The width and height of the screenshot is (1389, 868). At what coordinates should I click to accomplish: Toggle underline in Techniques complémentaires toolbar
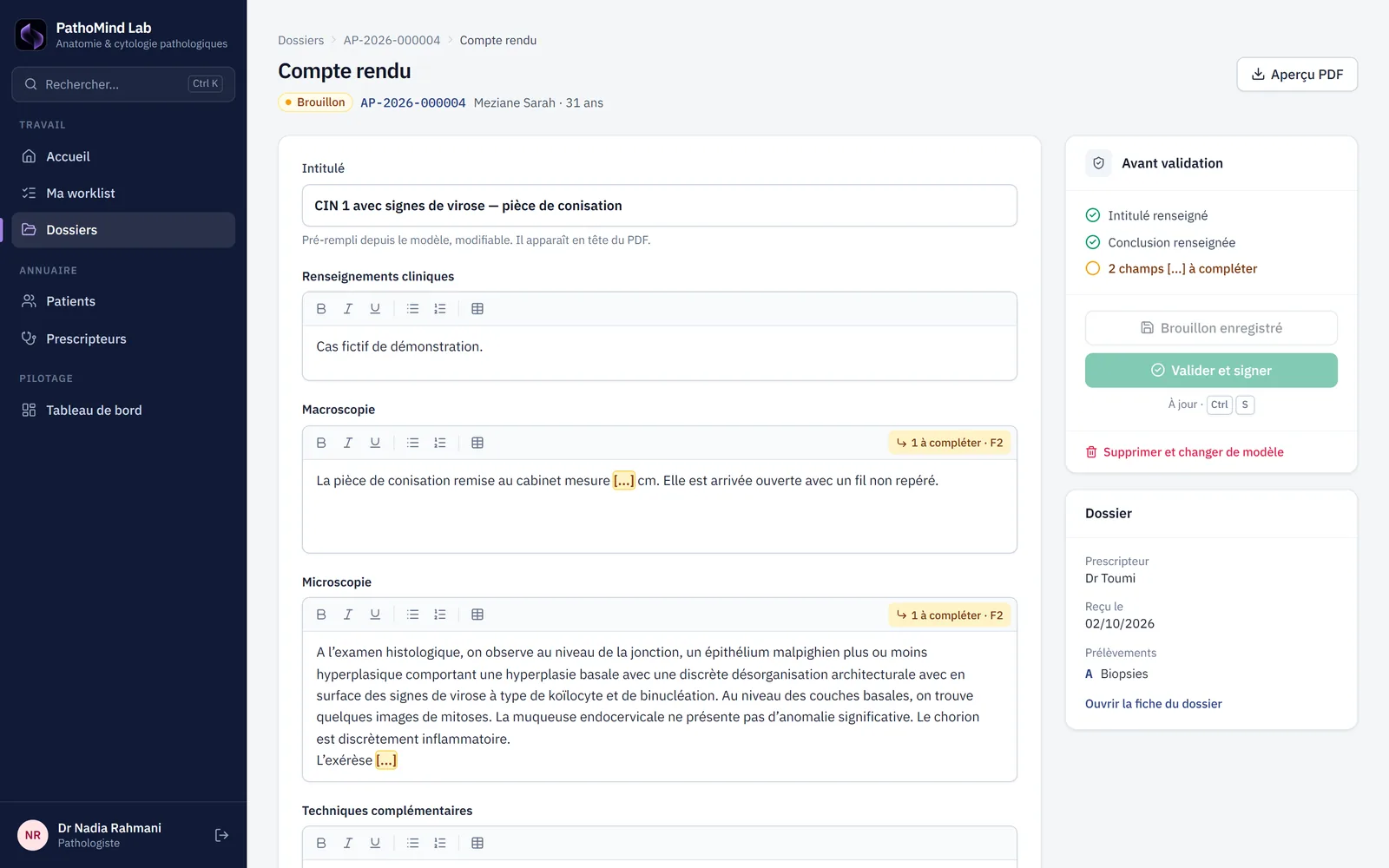click(375, 843)
